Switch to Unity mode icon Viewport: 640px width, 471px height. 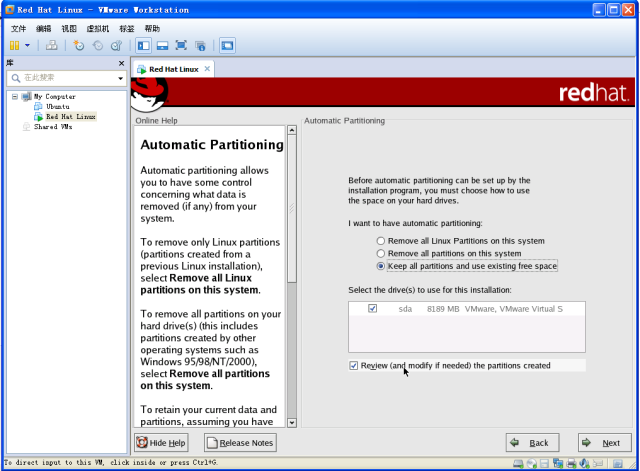200,46
